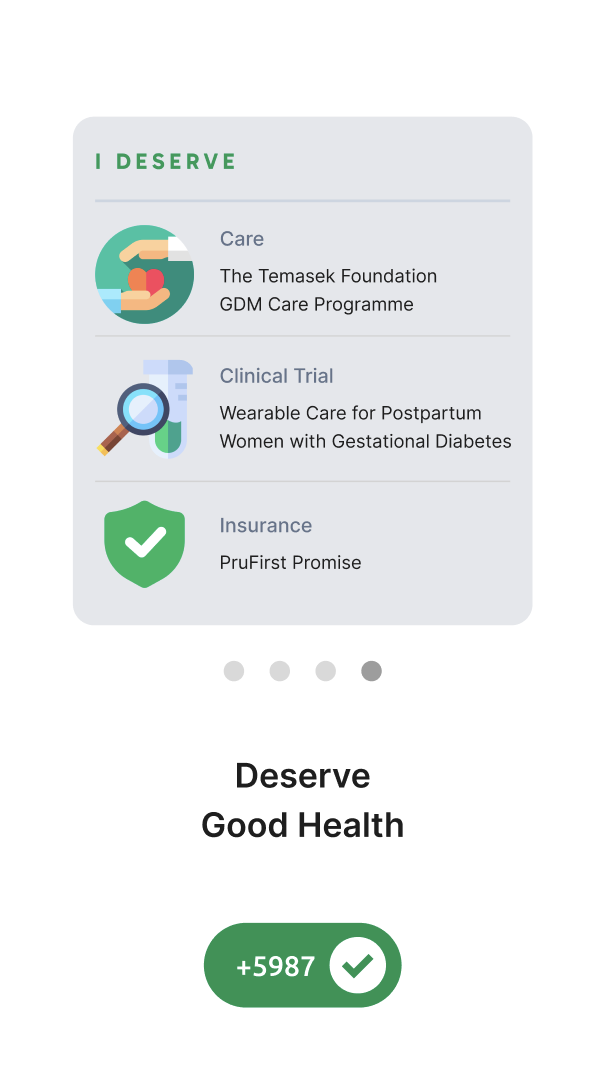This screenshot has height=1074, width=606.
Task: Open the Clinical Trial category label
Action: point(277,376)
